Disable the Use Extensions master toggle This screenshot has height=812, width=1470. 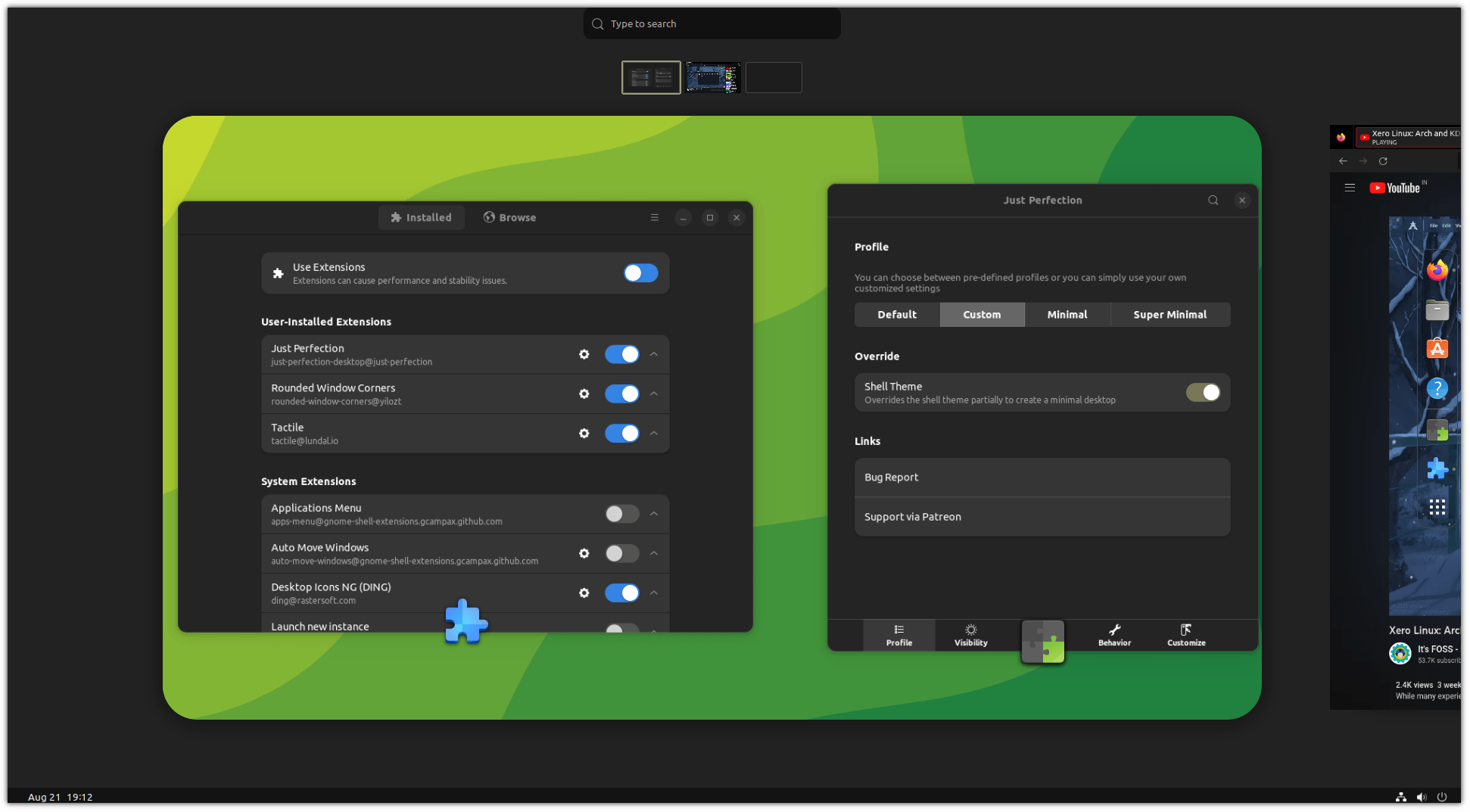pos(640,273)
